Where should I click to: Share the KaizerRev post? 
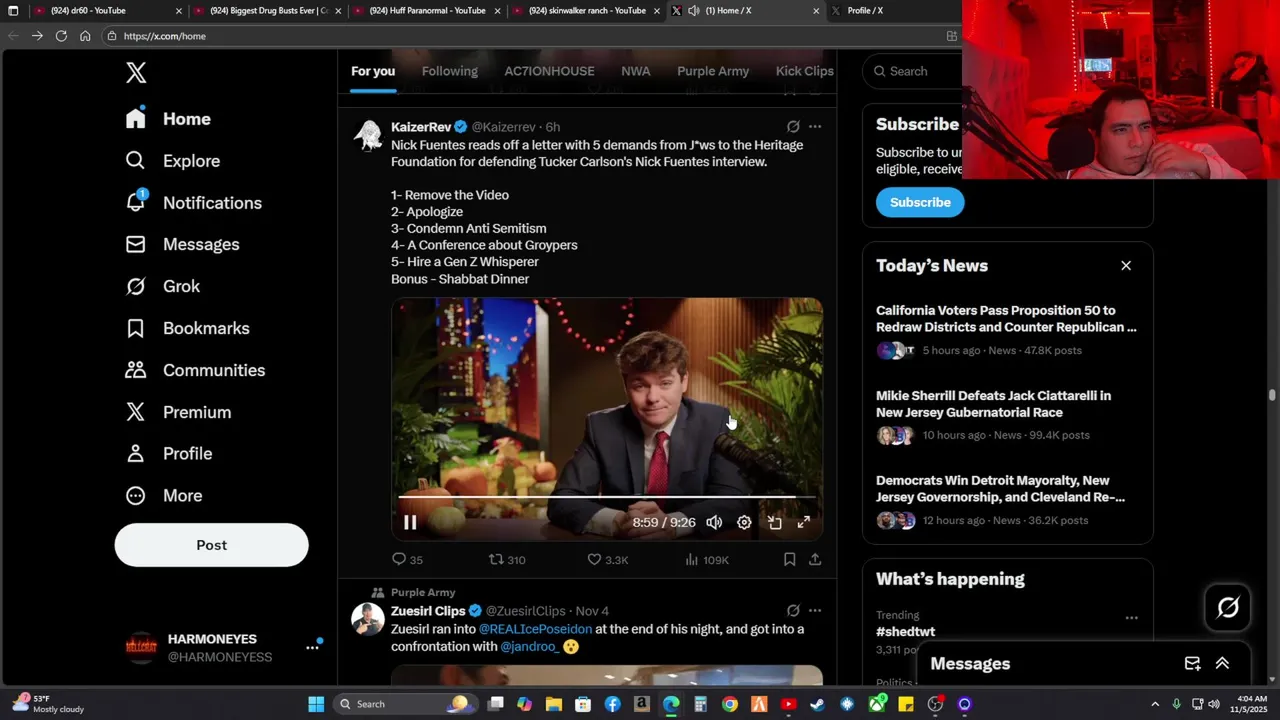click(x=815, y=560)
